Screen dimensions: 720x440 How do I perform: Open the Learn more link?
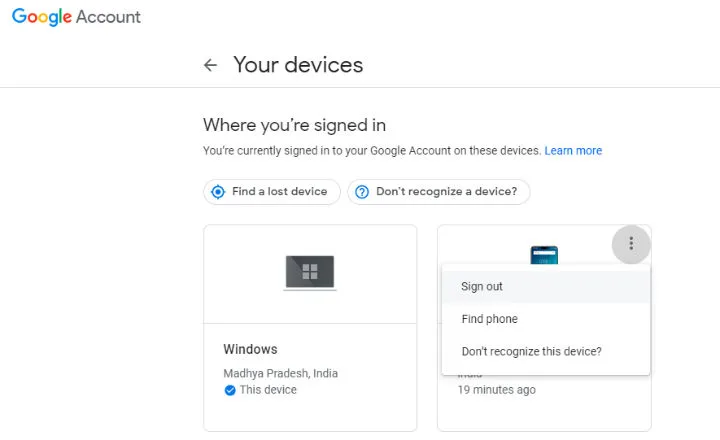coord(573,151)
